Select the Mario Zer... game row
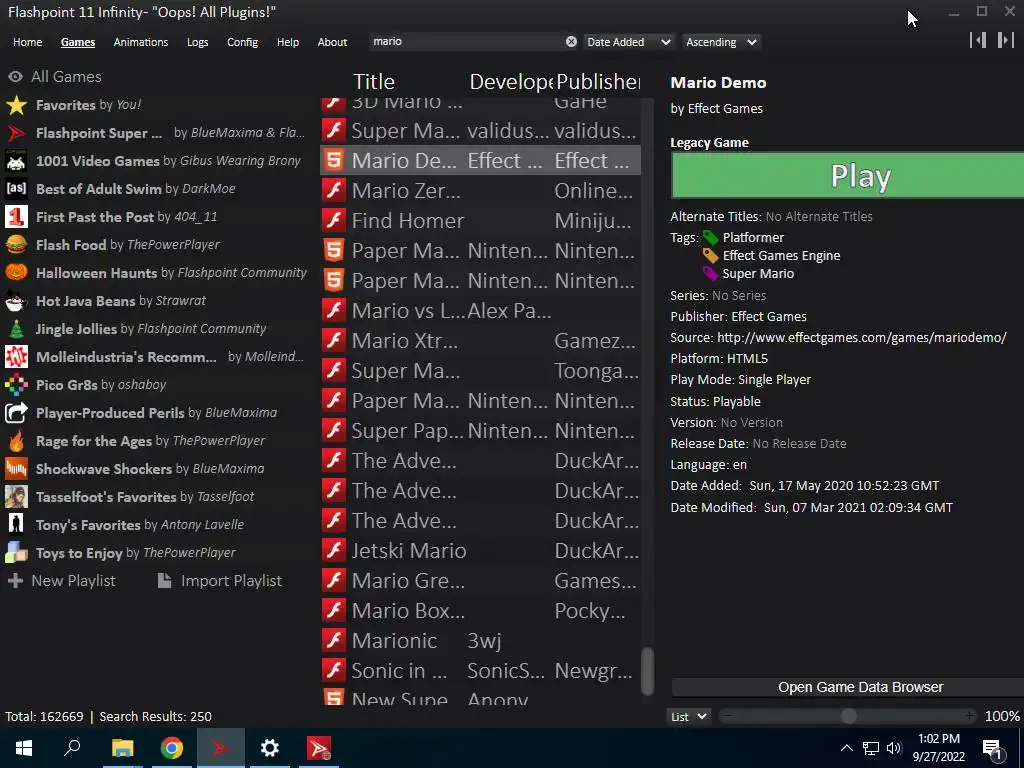The image size is (1024, 768). point(481,191)
